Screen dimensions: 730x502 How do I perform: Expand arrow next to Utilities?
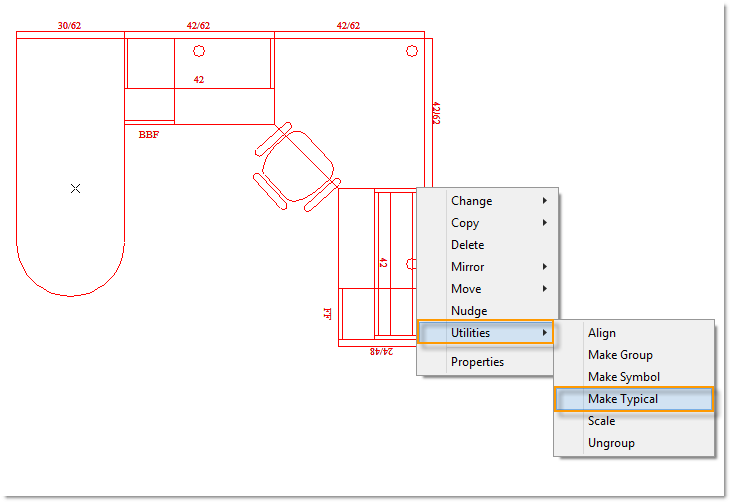(544, 332)
